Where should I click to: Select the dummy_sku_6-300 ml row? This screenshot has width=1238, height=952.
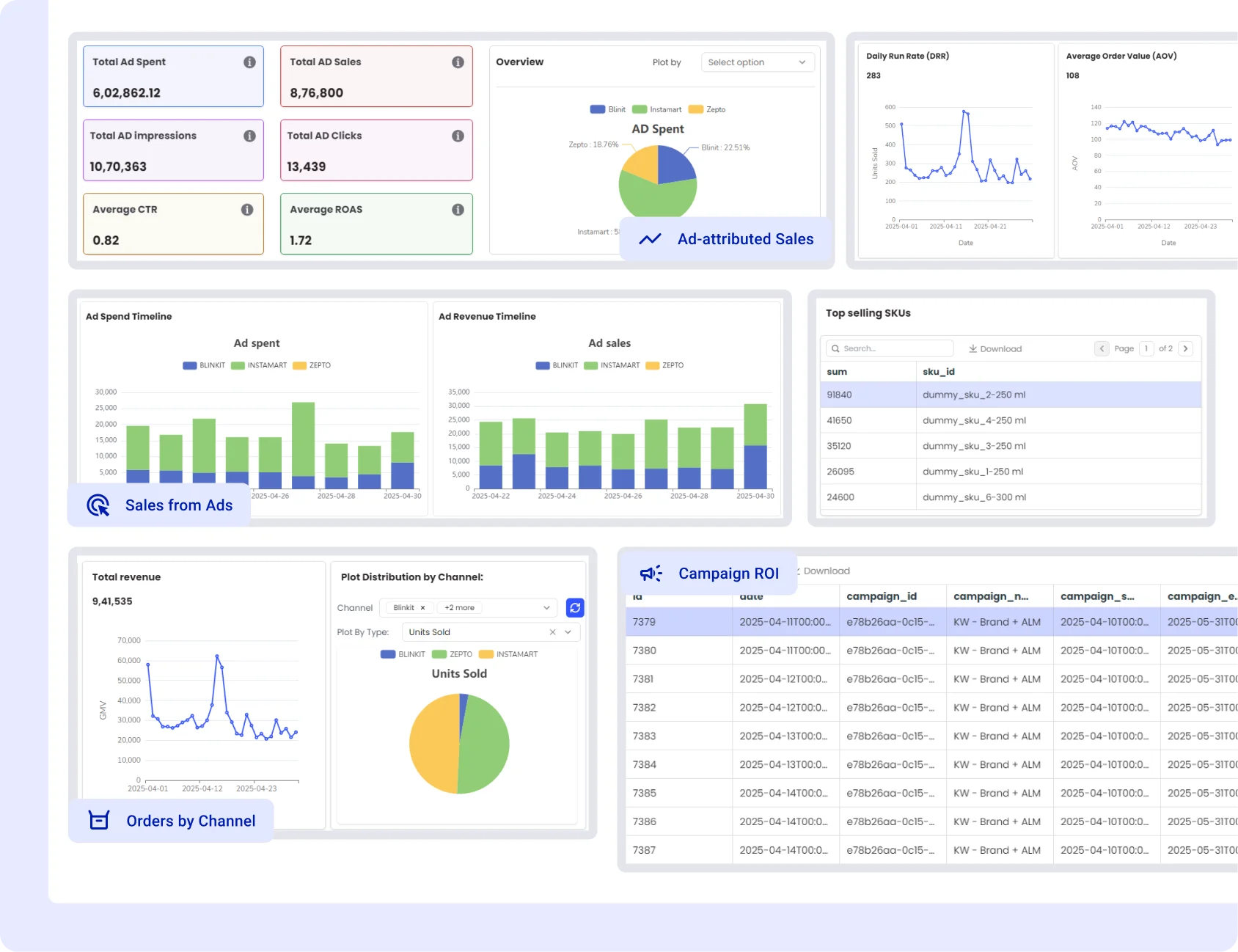pos(1011,497)
